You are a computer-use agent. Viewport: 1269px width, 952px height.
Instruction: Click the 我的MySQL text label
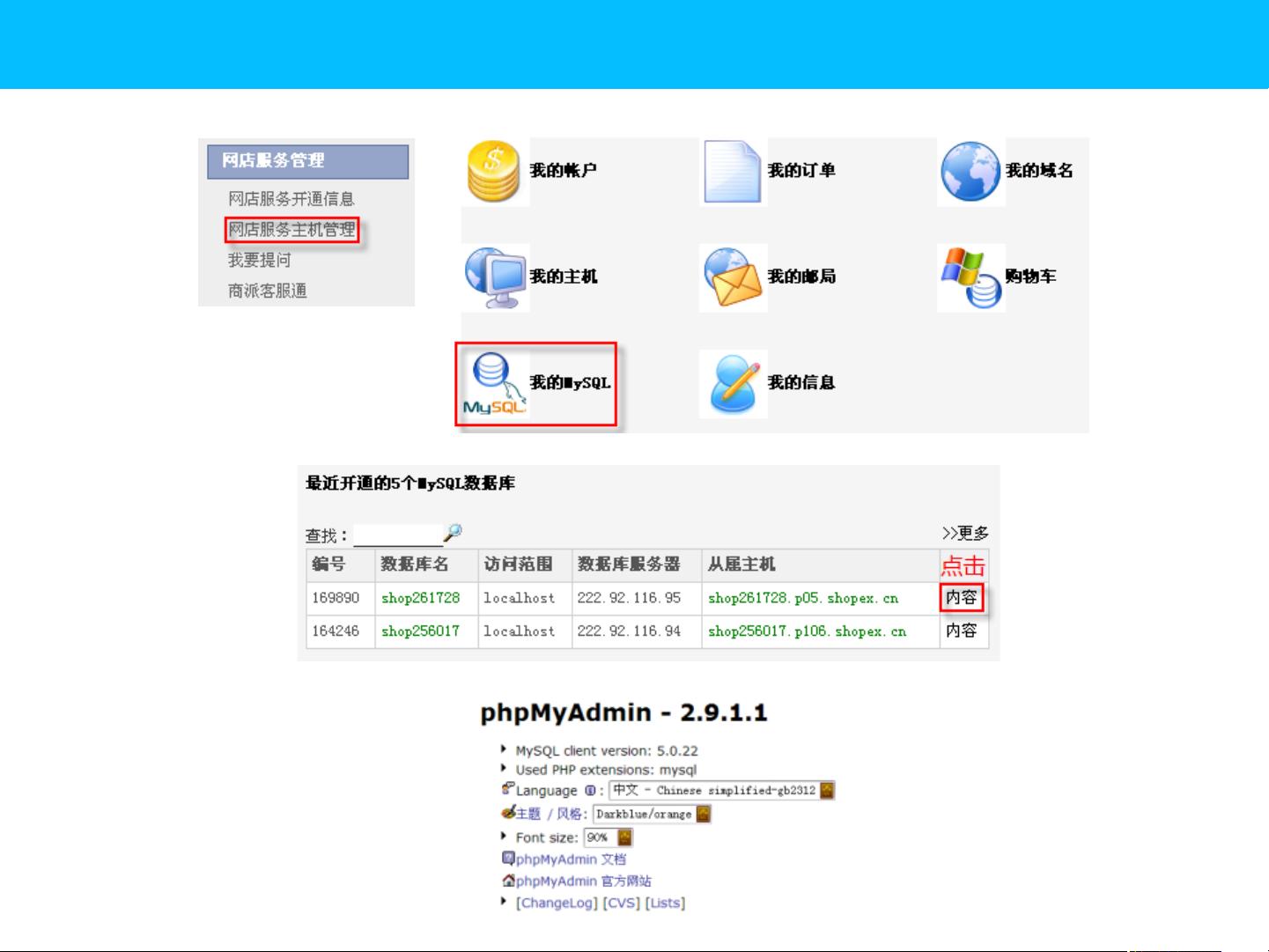[570, 383]
